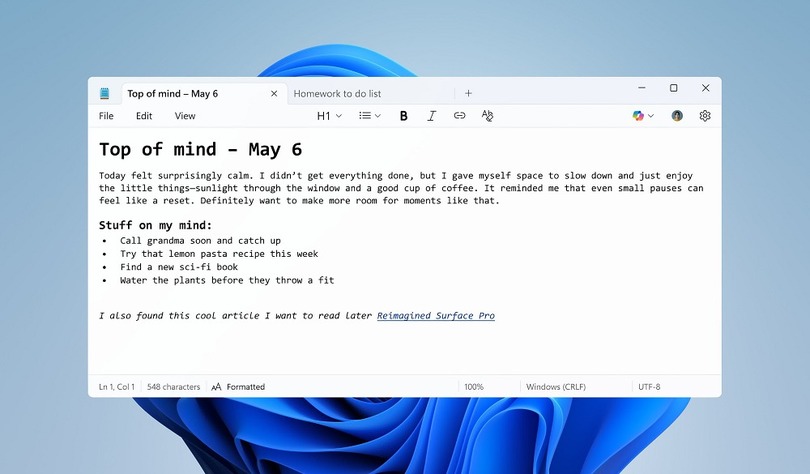The image size is (810, 474).
Task: Click 'Windows (CRLF)' line ending status
Action: [556, 387]
